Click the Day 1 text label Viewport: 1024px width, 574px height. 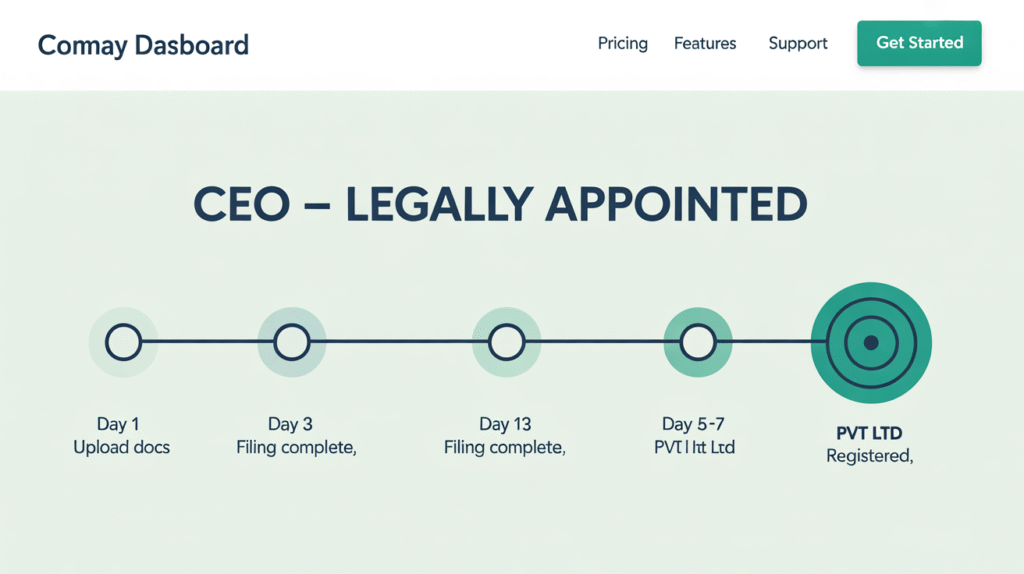pyautogui.click(x=118, y=424)
